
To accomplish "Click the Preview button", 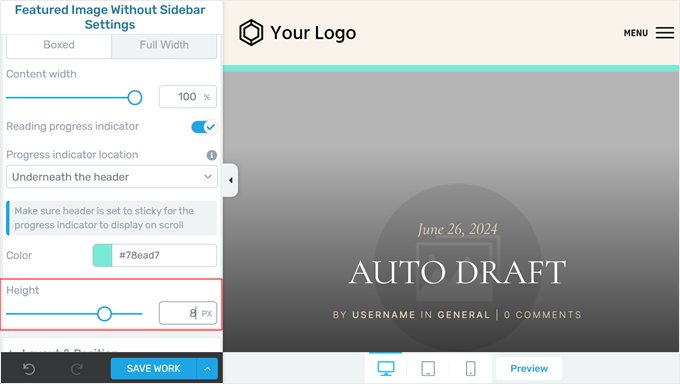I will [529, 368].
